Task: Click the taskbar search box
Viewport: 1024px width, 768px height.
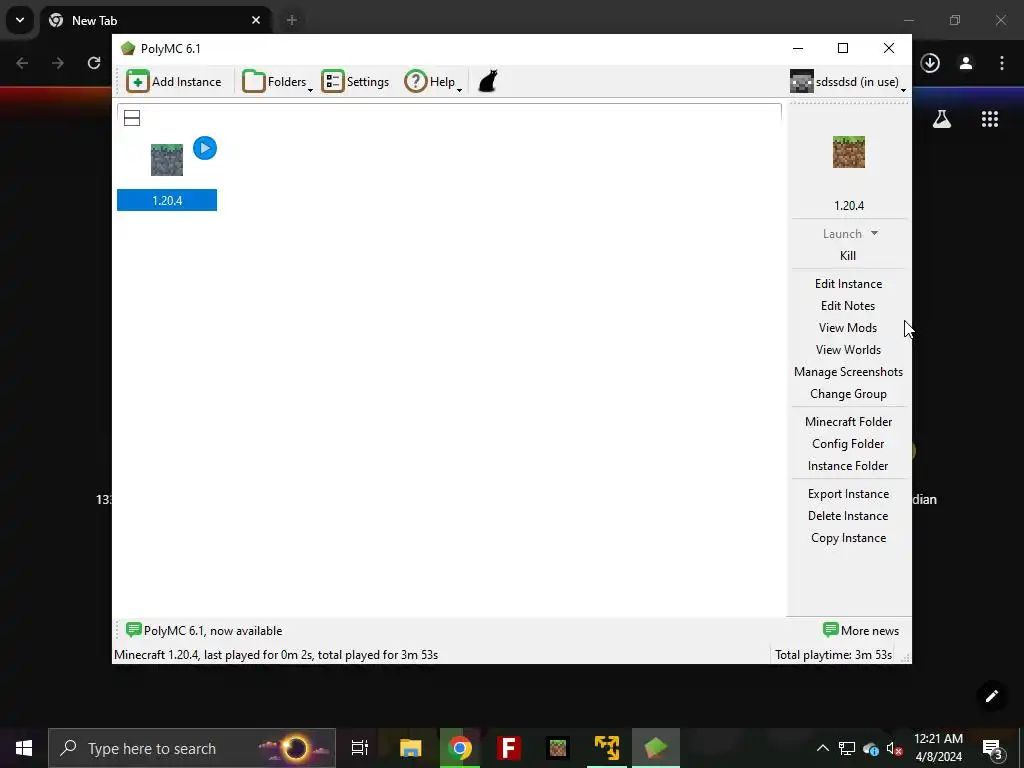Action: (192, 748)
